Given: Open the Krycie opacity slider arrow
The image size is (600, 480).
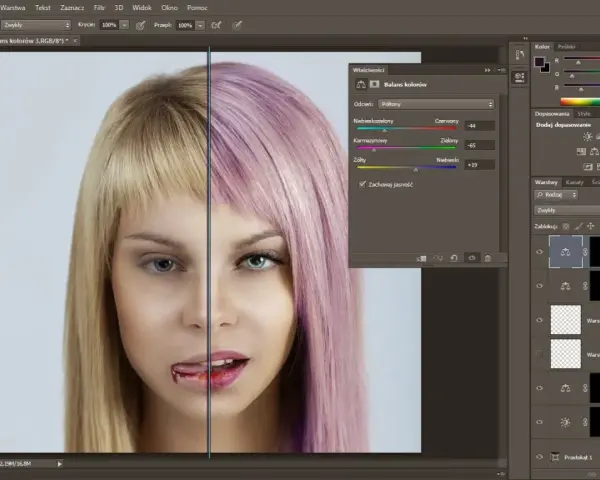Looking at the screenshot, I should point(124,25).
